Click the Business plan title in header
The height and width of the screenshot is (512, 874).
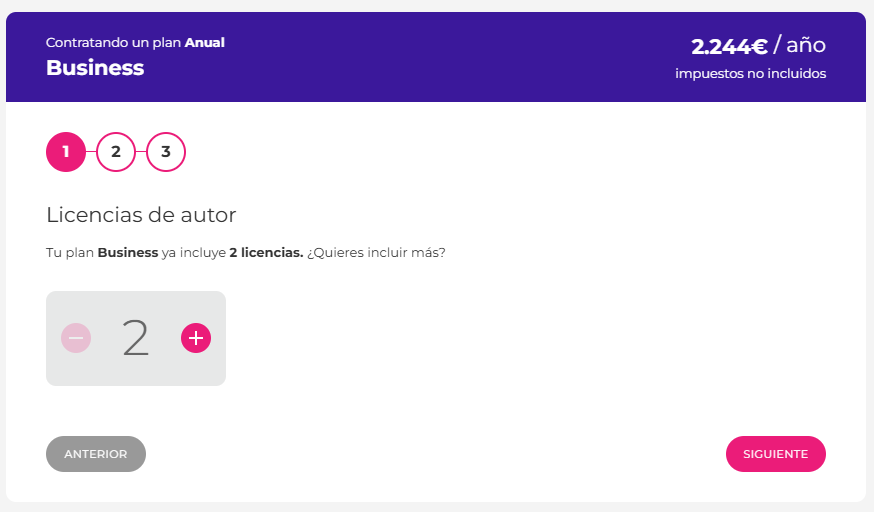coord(95,68)
